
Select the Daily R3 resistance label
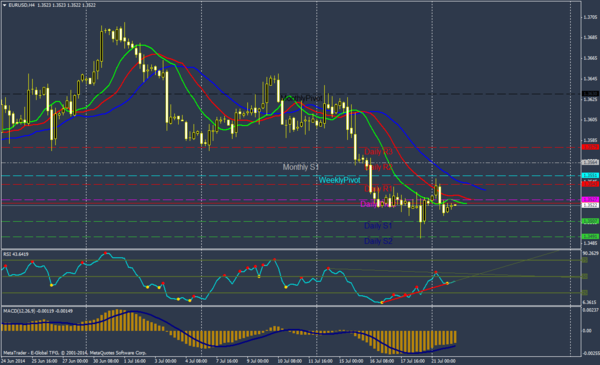tap(378, 152)
